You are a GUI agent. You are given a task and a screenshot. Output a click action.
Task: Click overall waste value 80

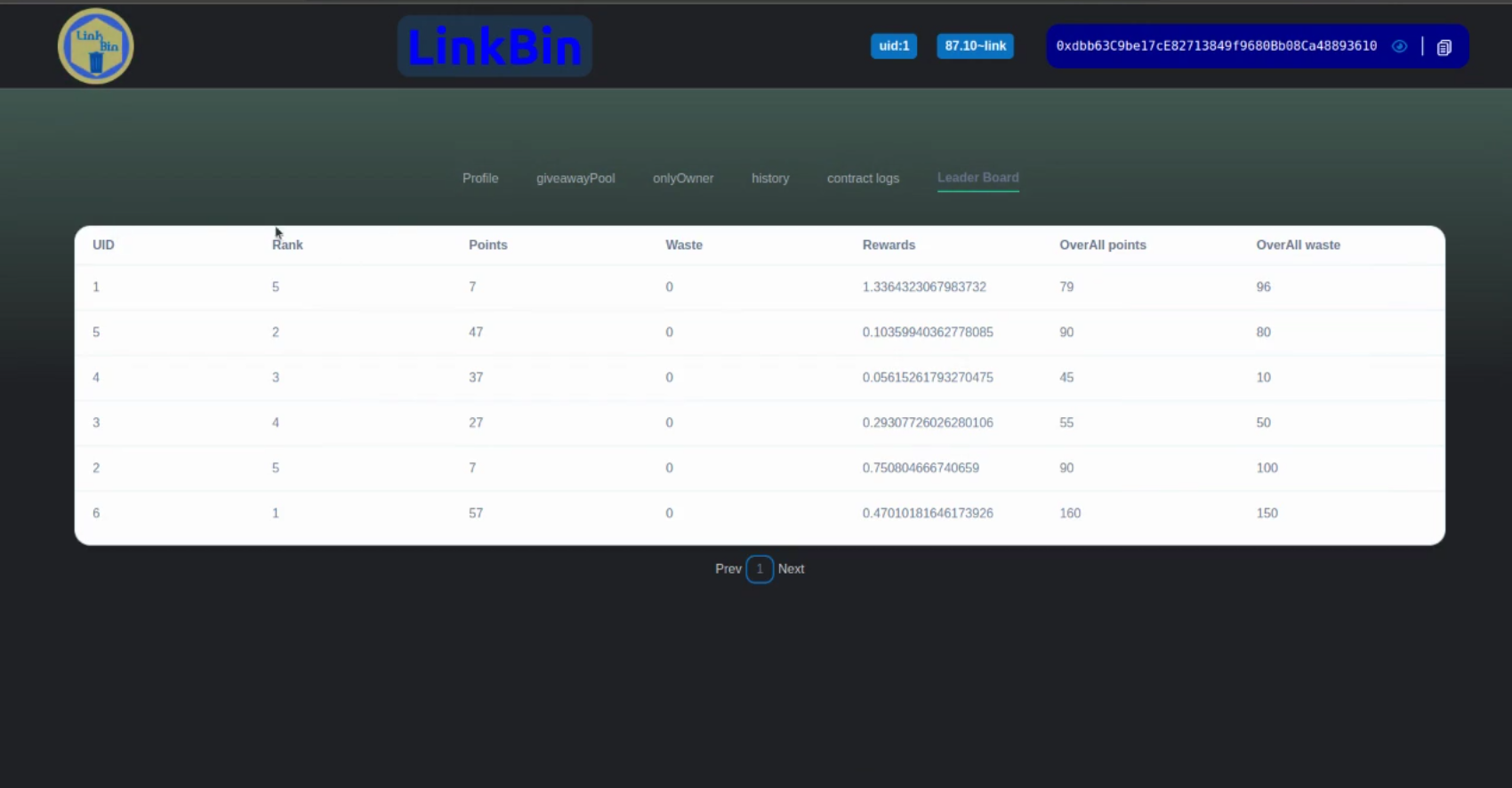click(1263, 332)
